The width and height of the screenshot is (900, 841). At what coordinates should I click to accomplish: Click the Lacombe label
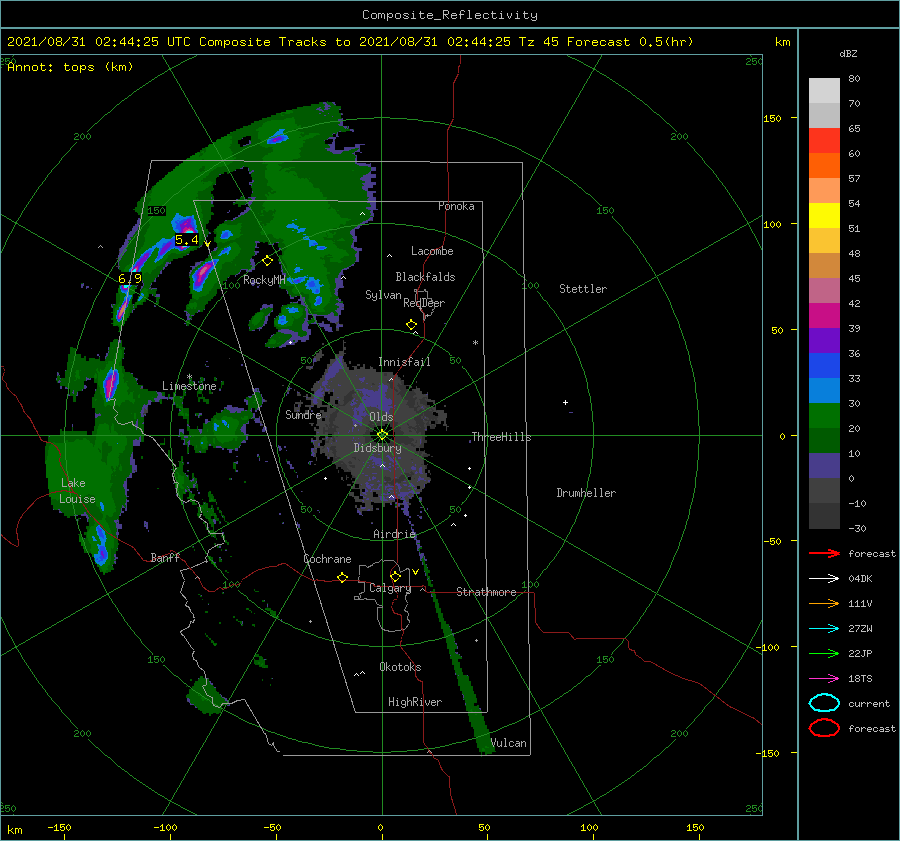pos(432,251)
